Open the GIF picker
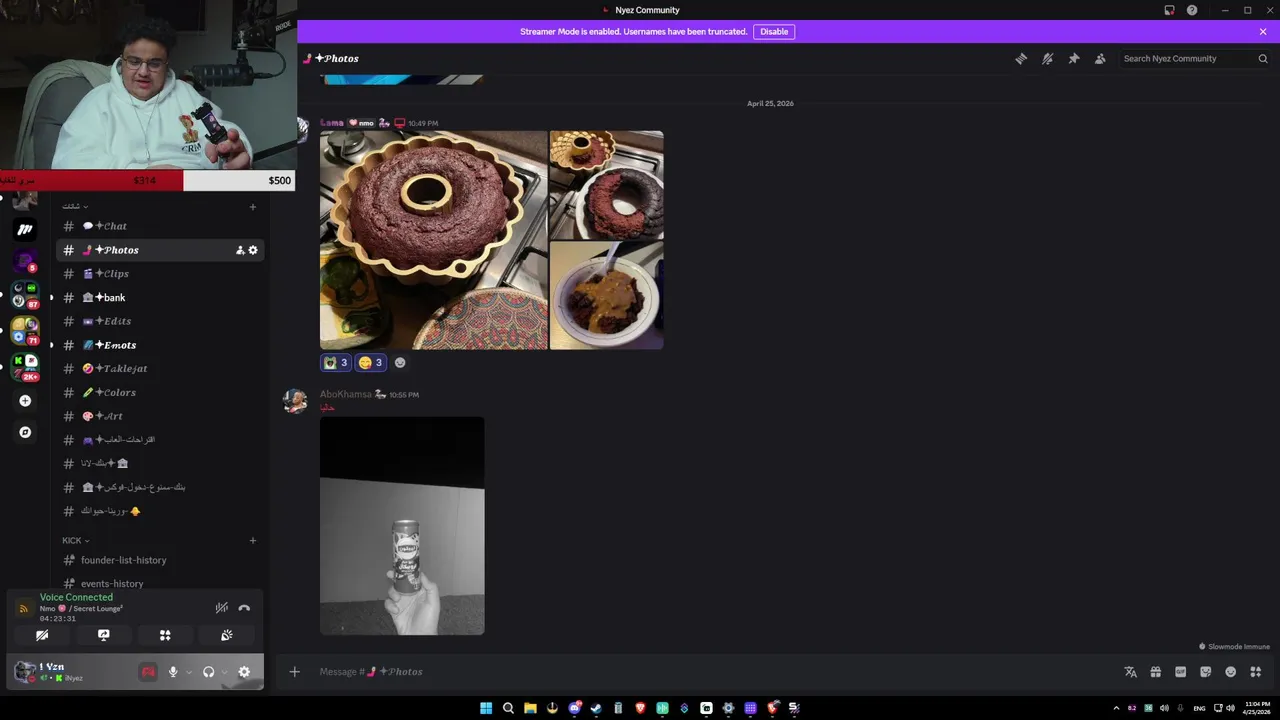The height and width of the screenshot is (720, 1280). click(1180, 672)
